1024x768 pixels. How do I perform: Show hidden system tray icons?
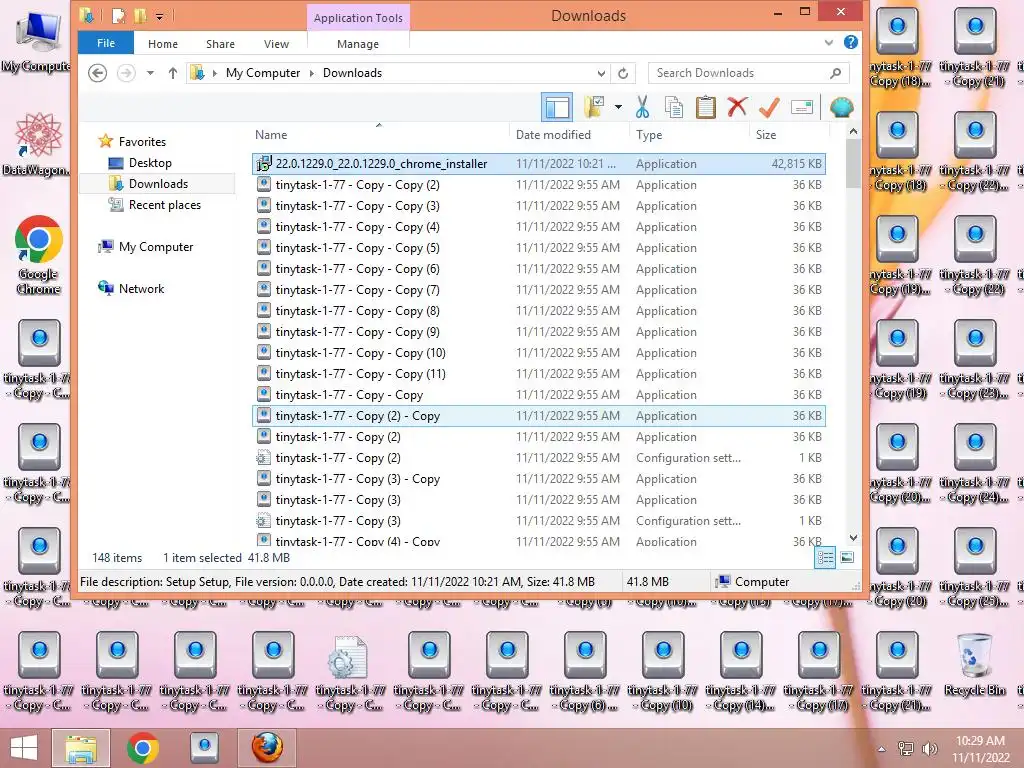coord(882,749)
